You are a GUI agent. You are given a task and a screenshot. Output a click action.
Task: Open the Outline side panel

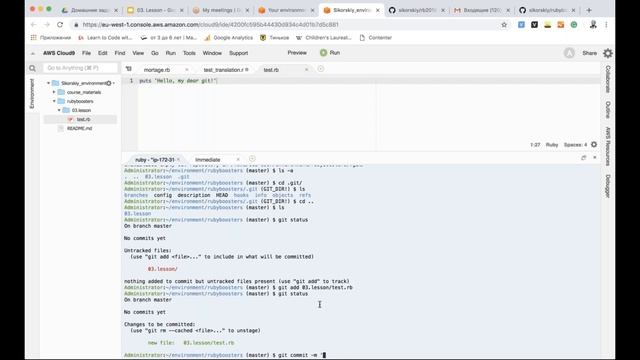click(608, 110)
